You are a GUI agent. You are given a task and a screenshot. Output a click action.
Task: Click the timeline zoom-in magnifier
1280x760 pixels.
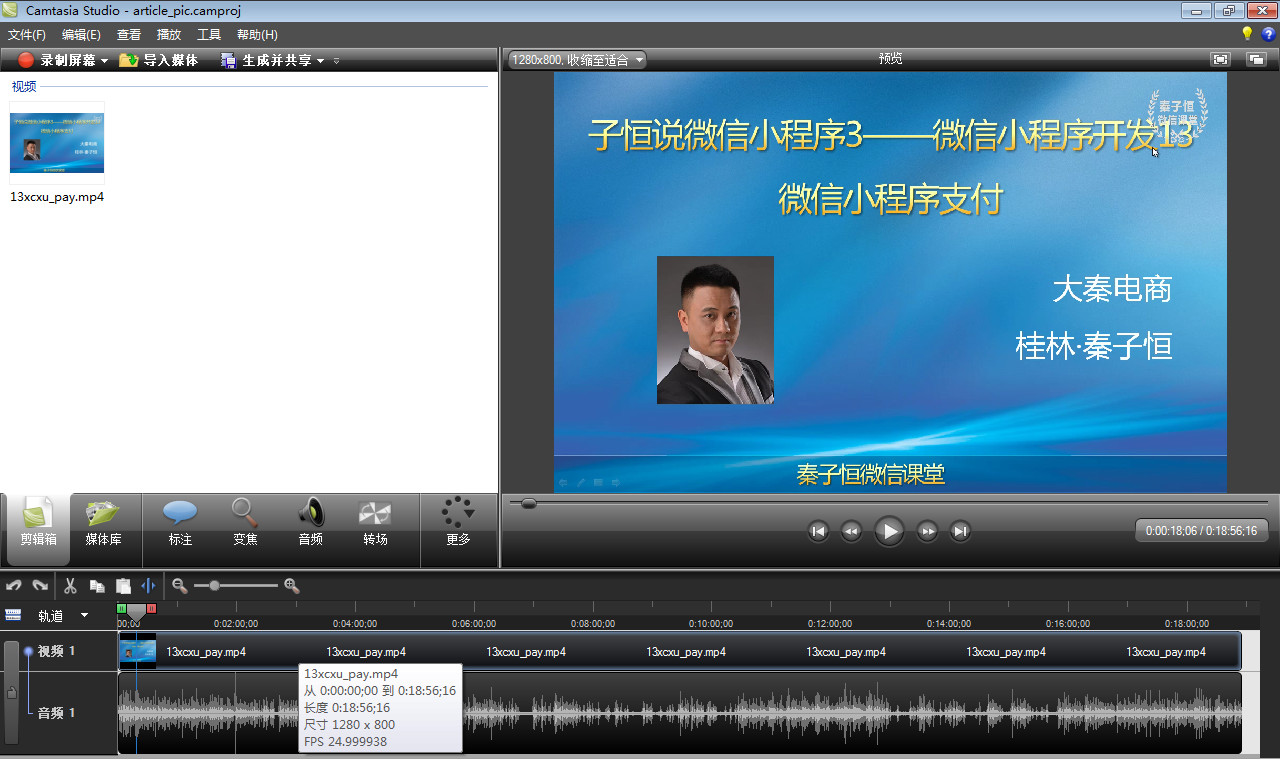pyautogui.click(x=292, y=586)
